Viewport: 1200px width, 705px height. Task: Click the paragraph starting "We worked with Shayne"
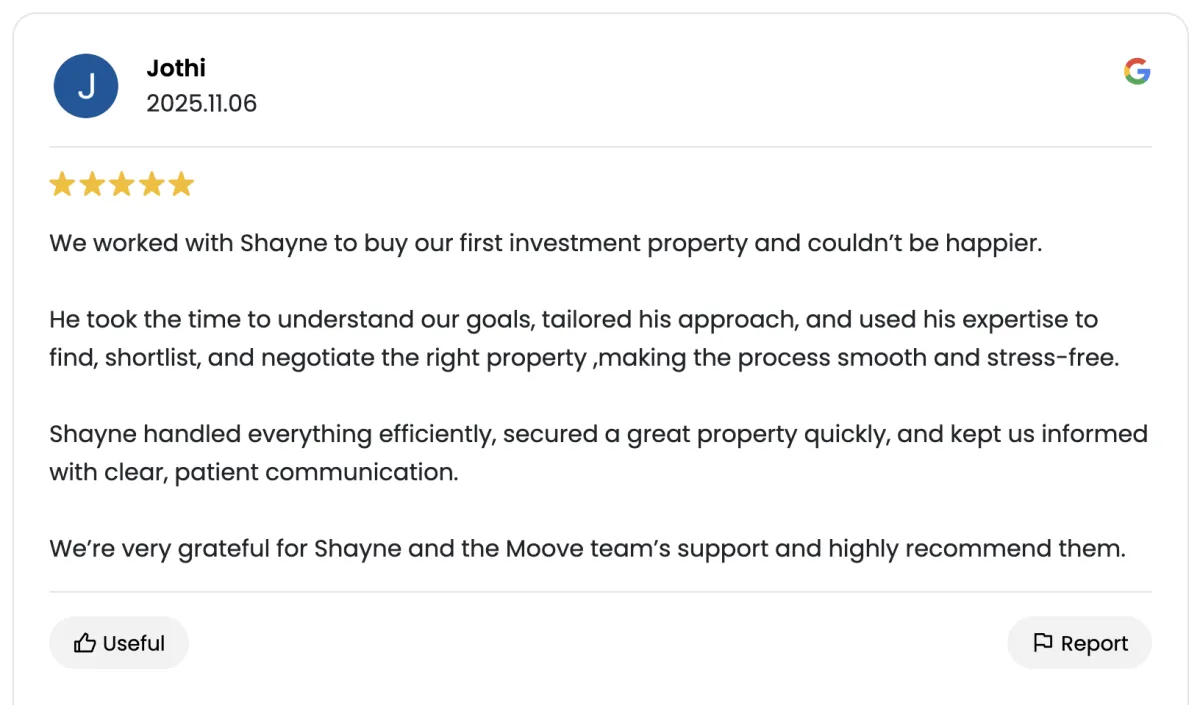tap(545, 243)
